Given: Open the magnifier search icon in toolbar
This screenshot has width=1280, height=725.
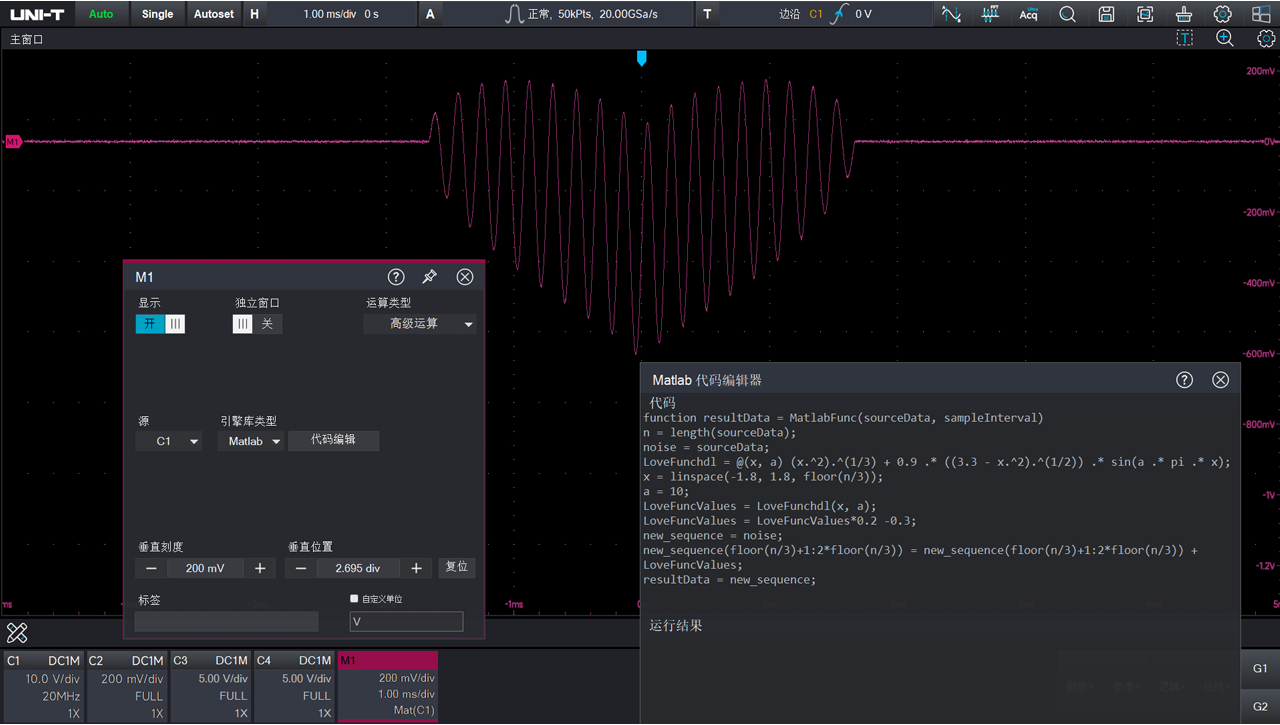Looking at the screenshot, I should [1067, 14].
